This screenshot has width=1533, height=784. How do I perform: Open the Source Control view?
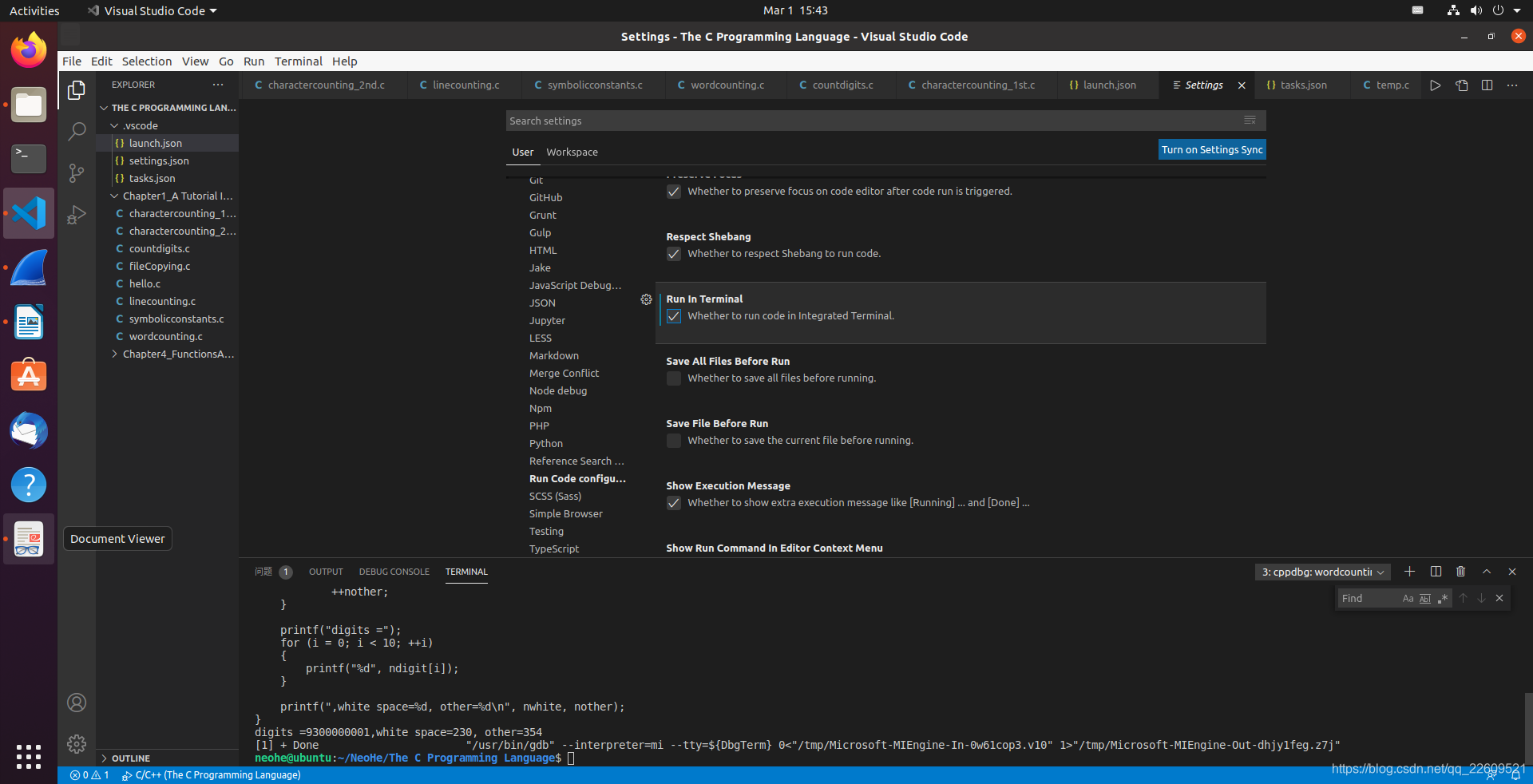click(x=77, y=173)
